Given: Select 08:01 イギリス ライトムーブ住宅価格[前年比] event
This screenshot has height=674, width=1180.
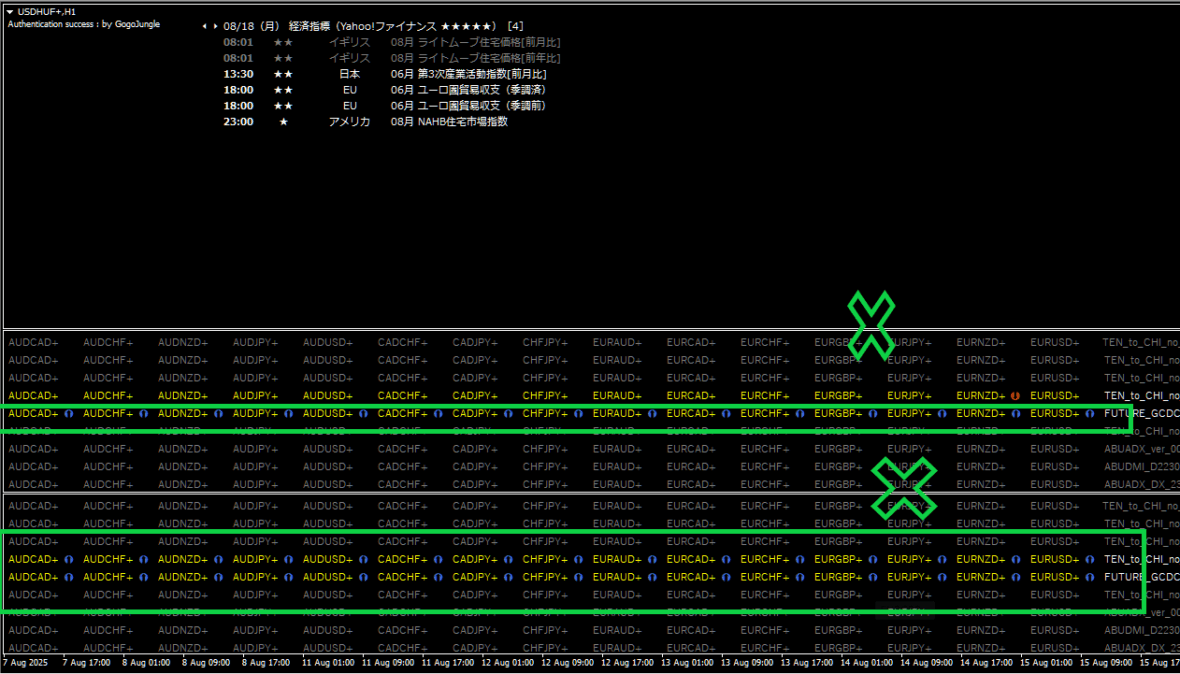Looking at the screenshot, I should tap(391, 58).
